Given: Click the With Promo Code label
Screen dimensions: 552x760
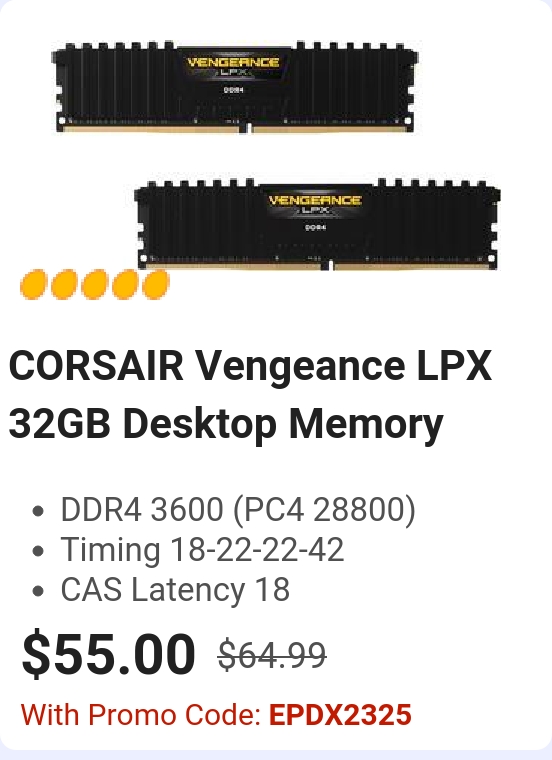Looking at the screenshot, I should [141, 715].
